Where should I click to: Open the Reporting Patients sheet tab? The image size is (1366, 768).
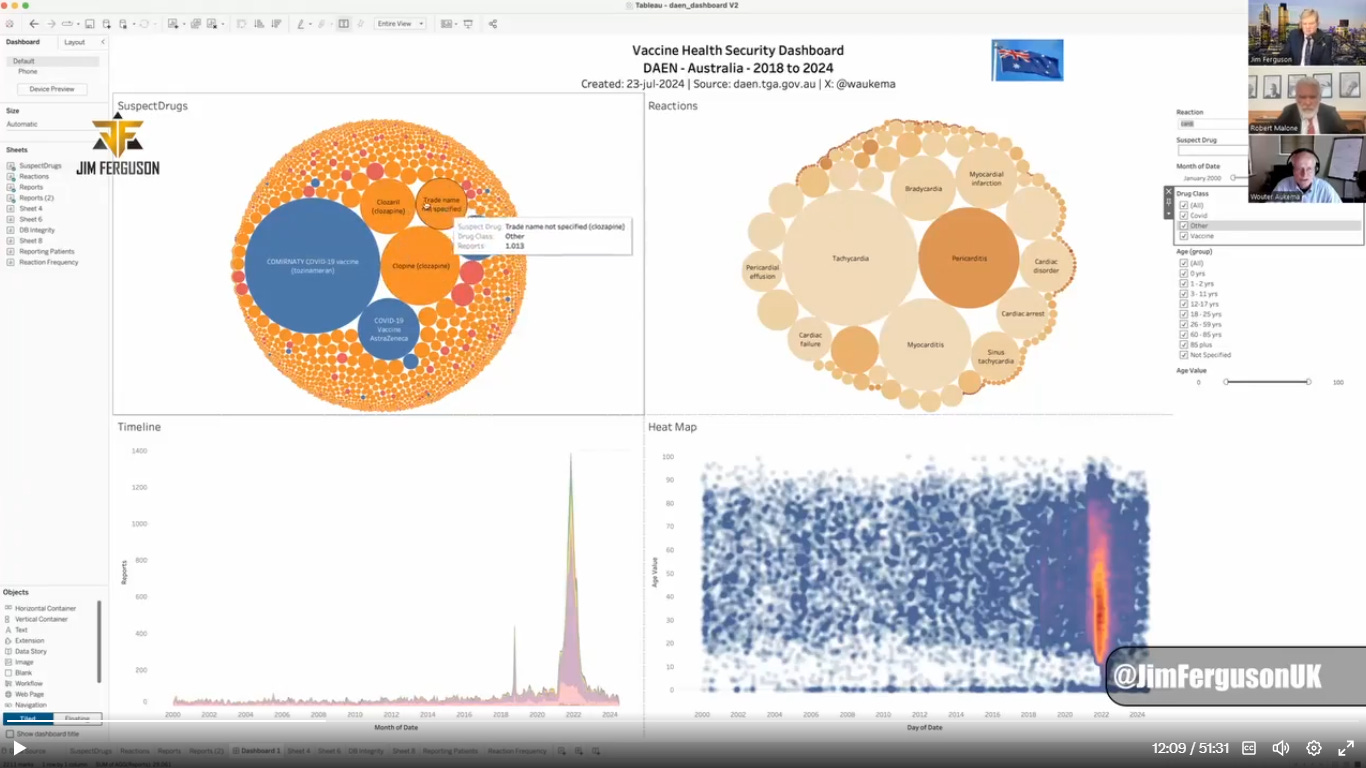tap(451, 750)
